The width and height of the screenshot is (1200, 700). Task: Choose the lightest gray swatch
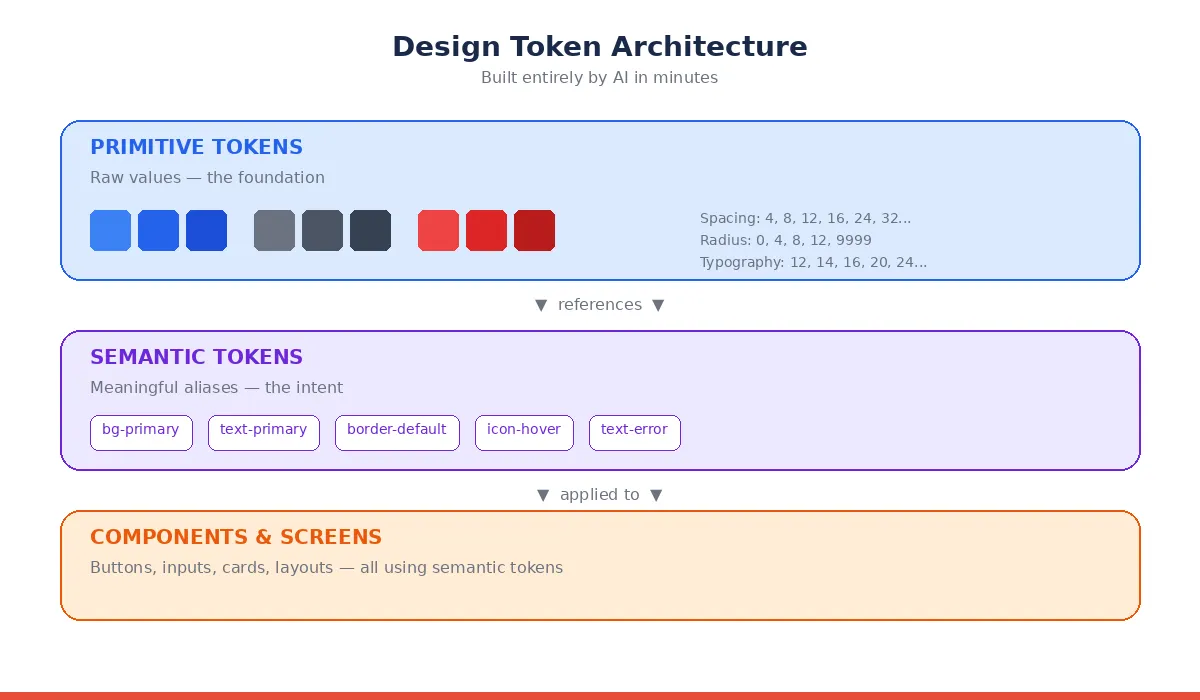[x=274, y=230]
